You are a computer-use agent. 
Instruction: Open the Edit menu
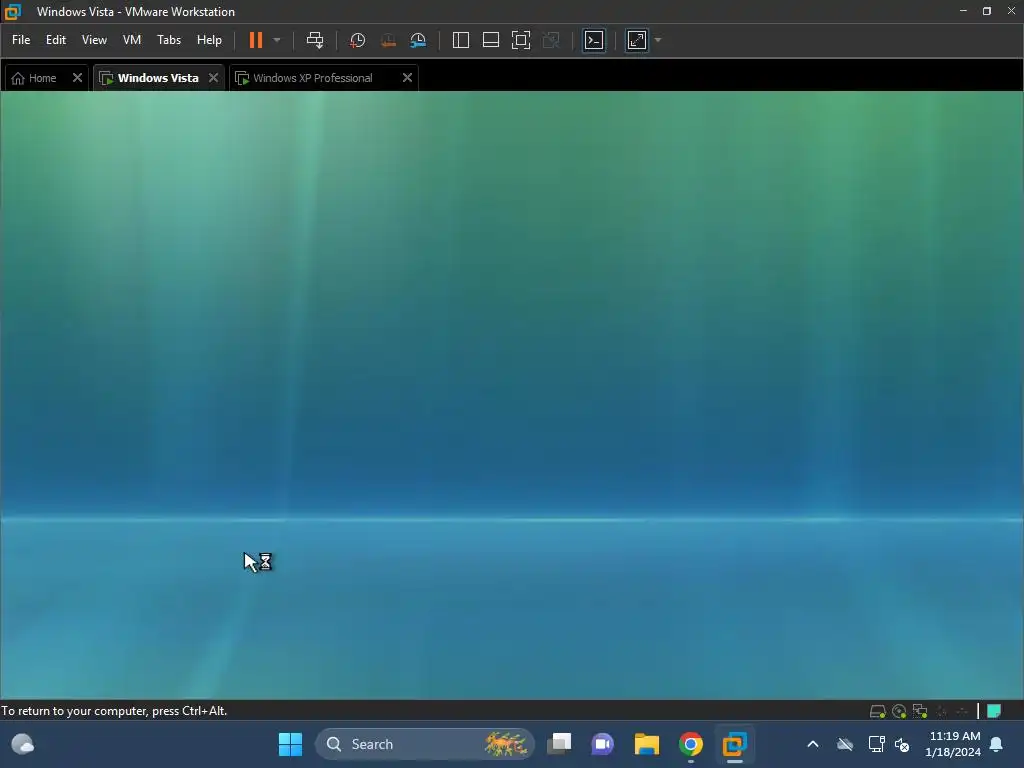coord(56,40)
